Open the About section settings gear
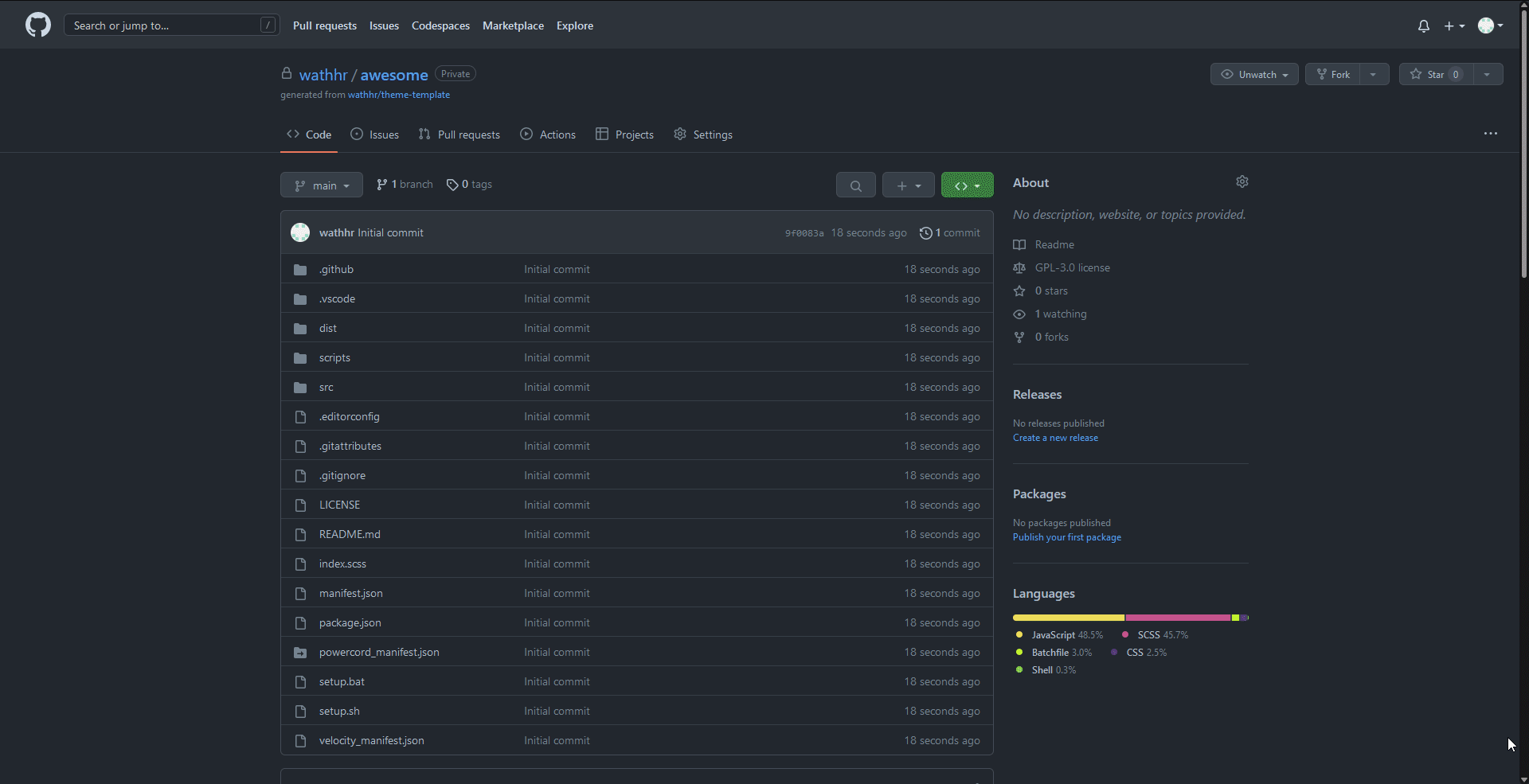 point(1242,181)
